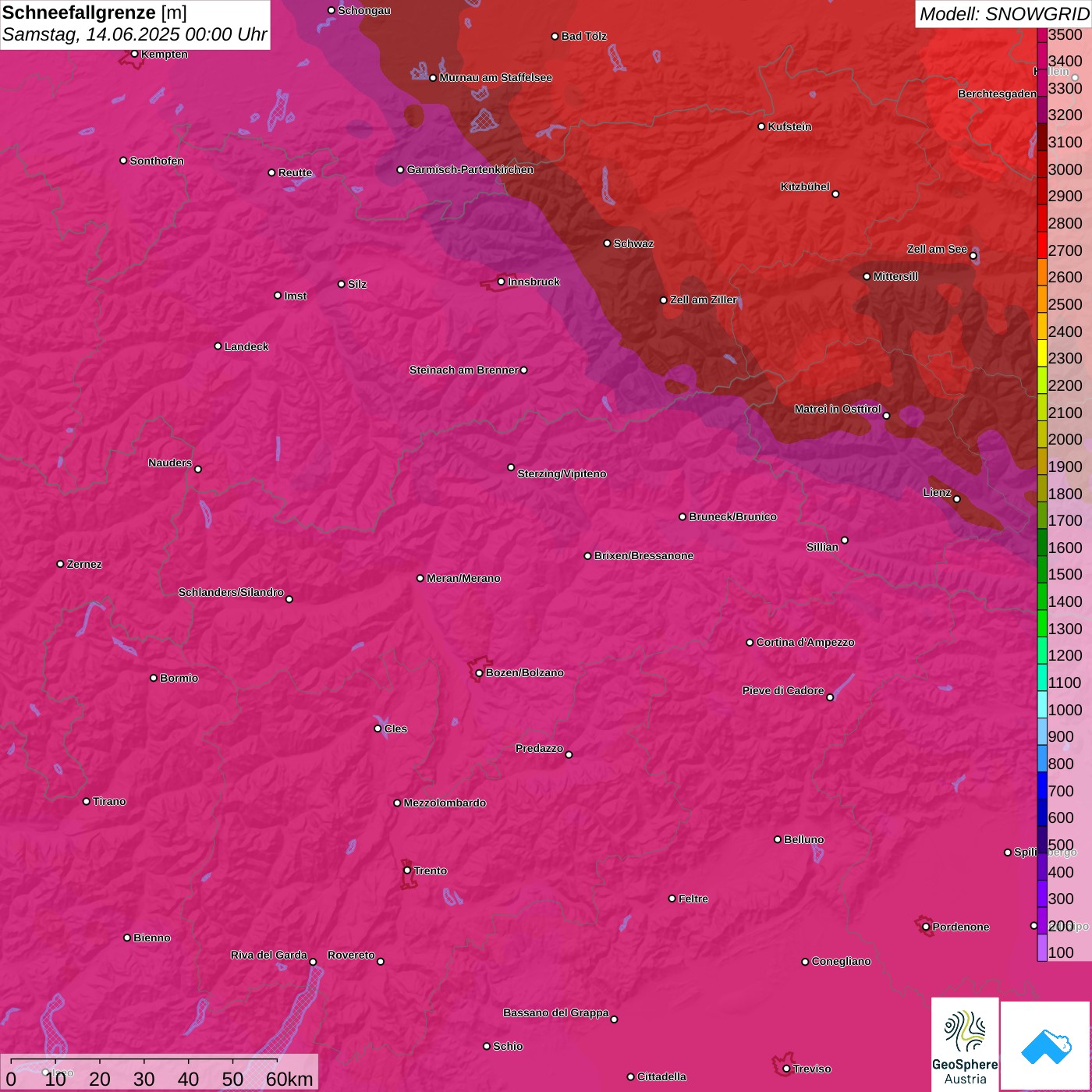Click the Reutte city label

tap(295, 172)
